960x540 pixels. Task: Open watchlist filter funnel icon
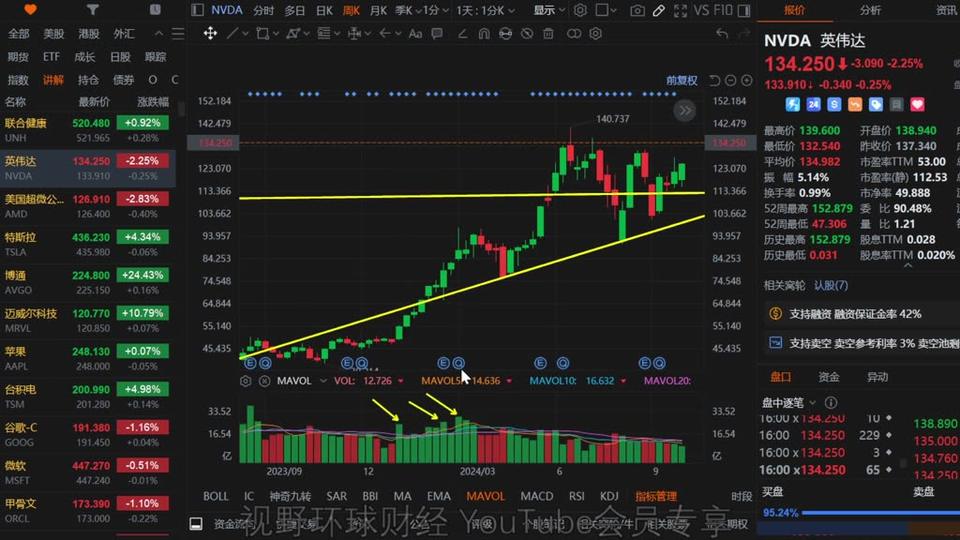click(x=92, y=10)
